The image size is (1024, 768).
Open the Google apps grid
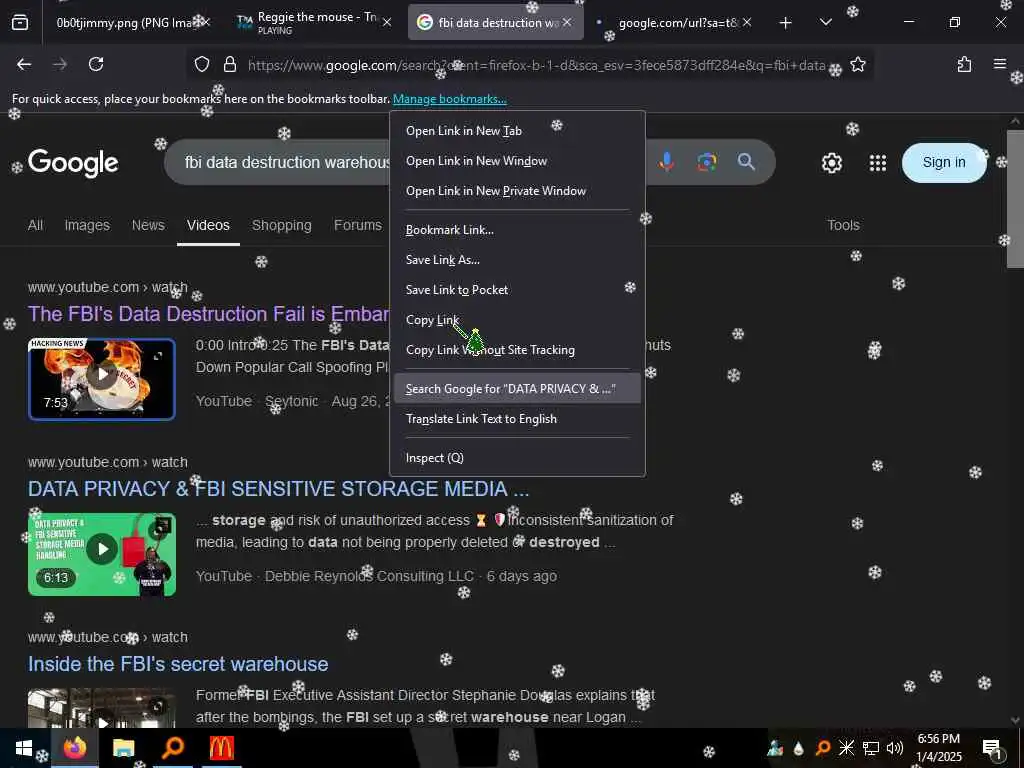pos(878,163)
